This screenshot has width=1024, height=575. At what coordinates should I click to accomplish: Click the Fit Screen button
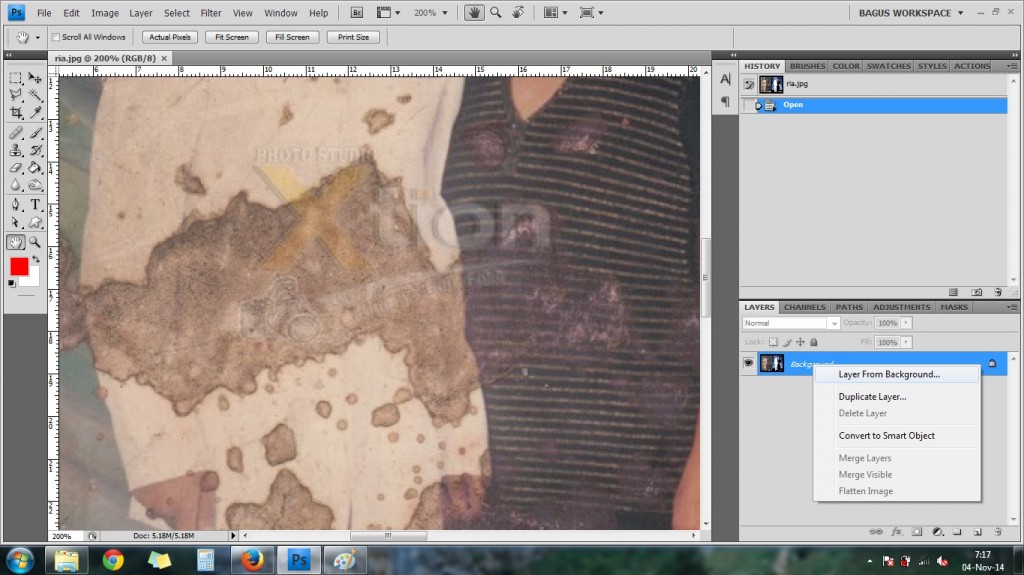(x=232, y=37)
